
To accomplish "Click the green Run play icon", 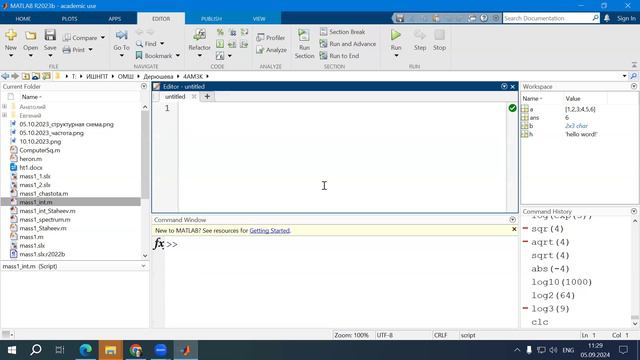I will coord(396,35).
